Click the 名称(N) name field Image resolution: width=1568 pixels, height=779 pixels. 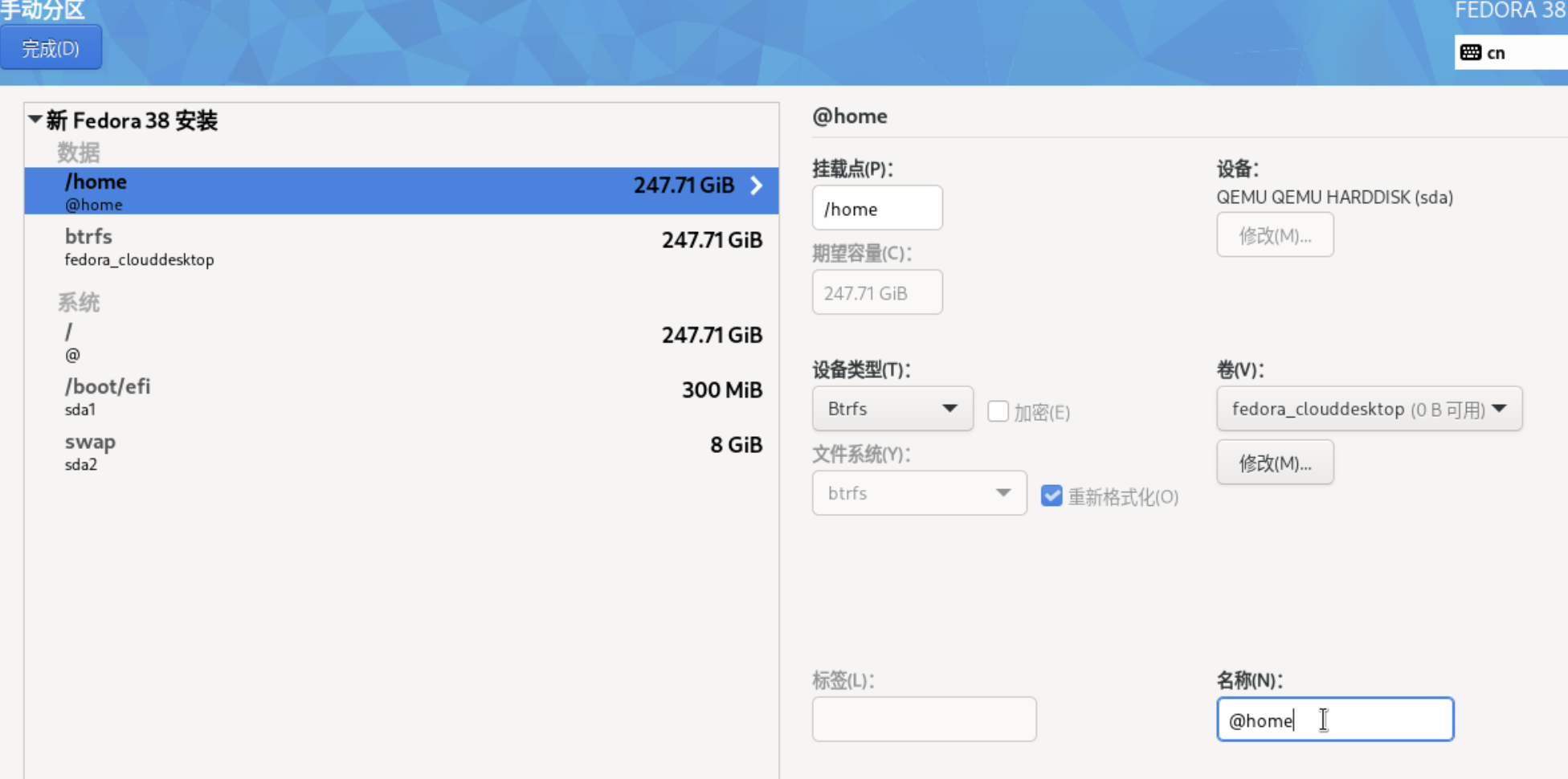[x=1335, y=719]
